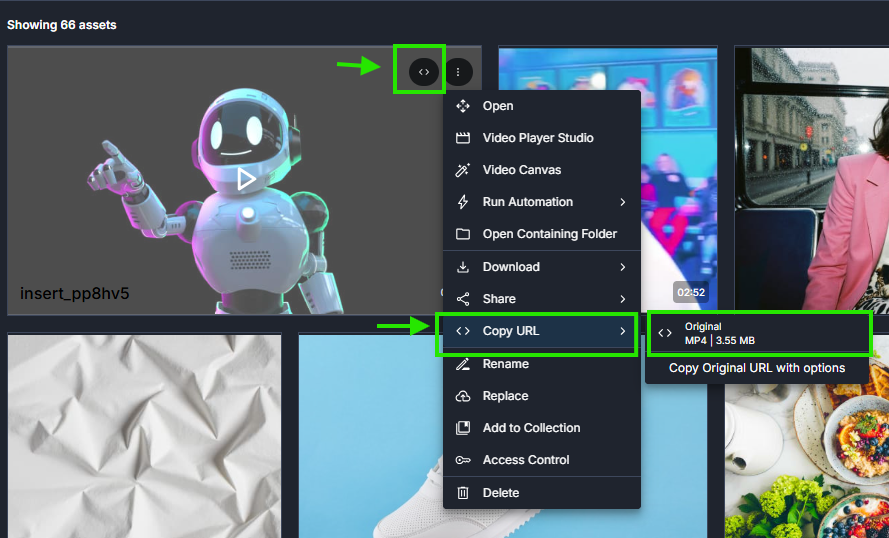Click the copy URL code icon on robot asset
Image resolution: width=889 pixels, height=538 pixels.
(424, 72)
